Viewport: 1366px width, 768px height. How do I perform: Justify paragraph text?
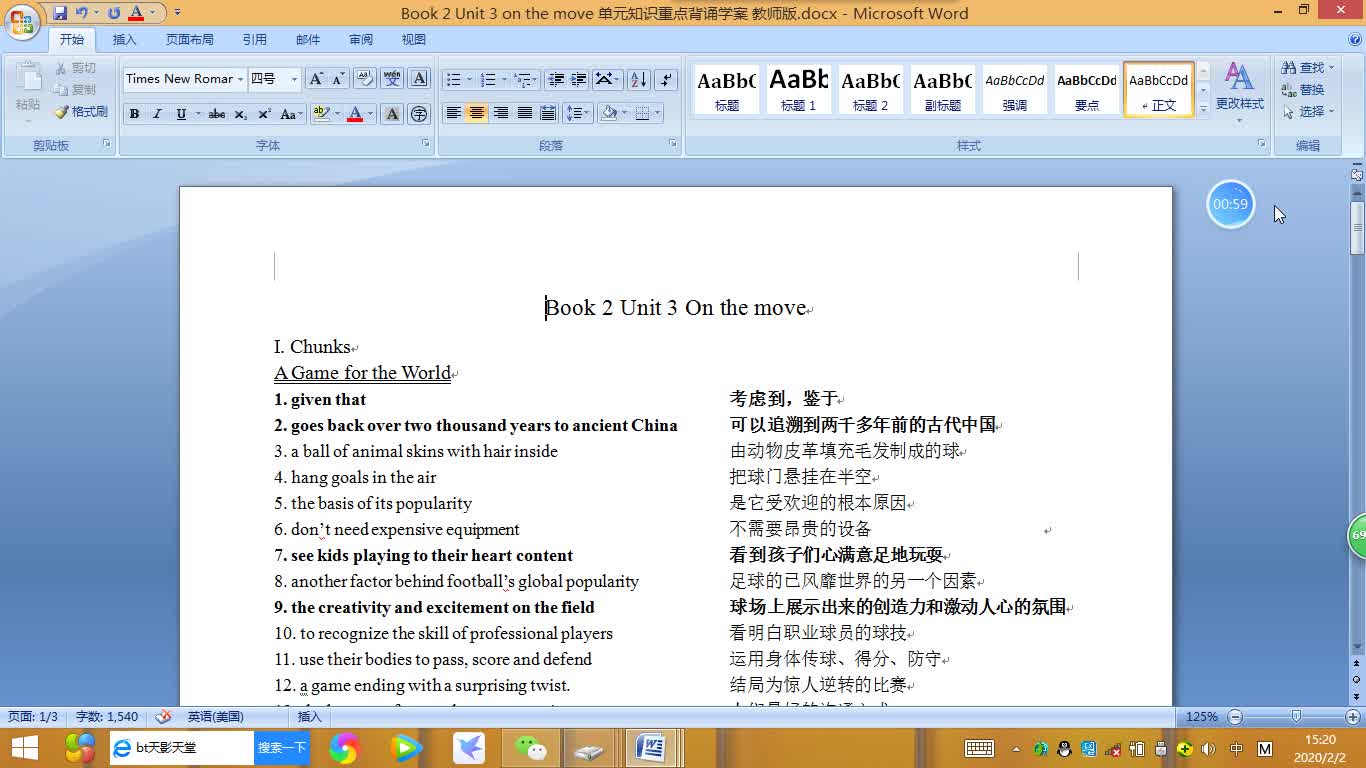pyautogui.click(x=525, y=113)
